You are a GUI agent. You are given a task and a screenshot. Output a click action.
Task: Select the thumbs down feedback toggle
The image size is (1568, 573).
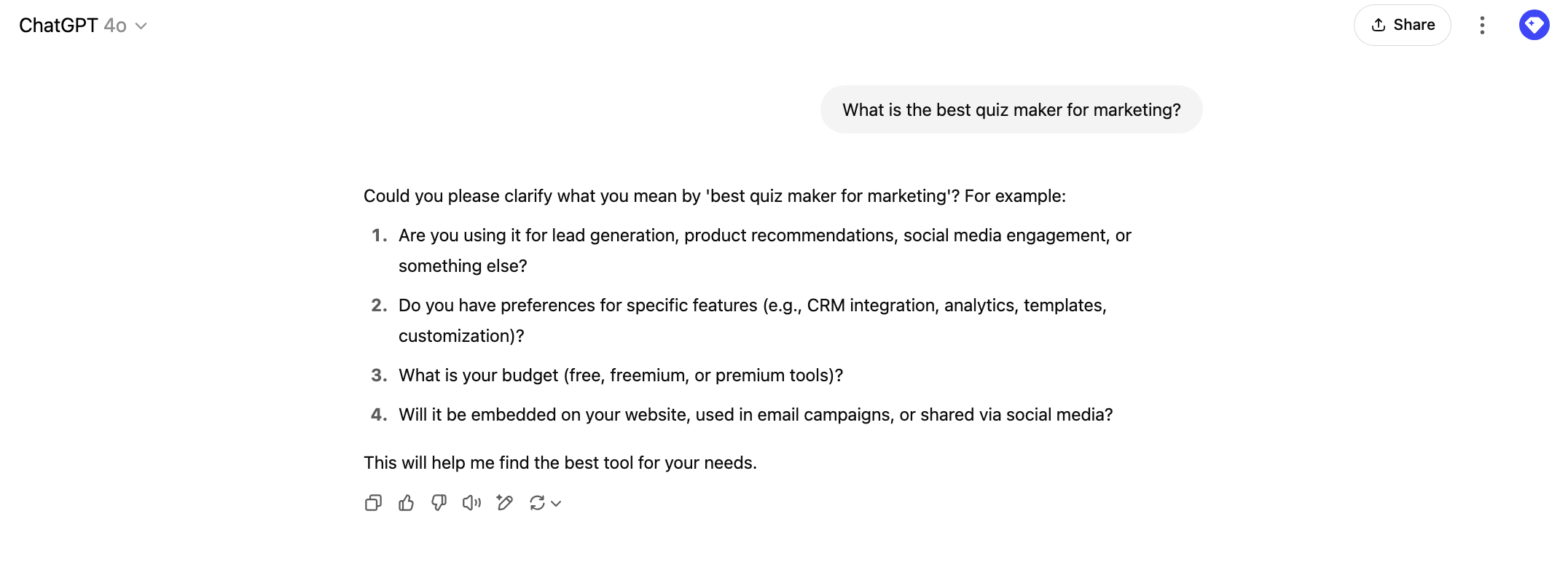[439, 502]
